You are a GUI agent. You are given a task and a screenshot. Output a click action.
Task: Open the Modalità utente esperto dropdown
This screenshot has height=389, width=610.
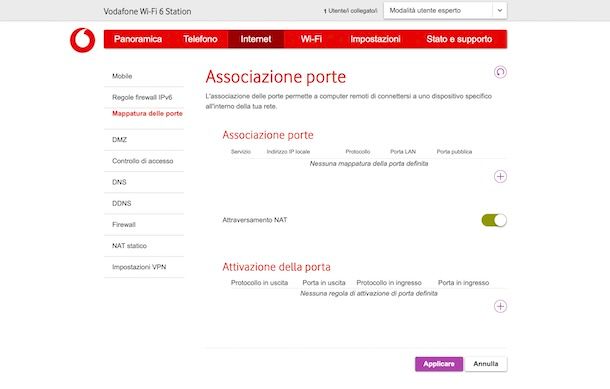[445, 11]
